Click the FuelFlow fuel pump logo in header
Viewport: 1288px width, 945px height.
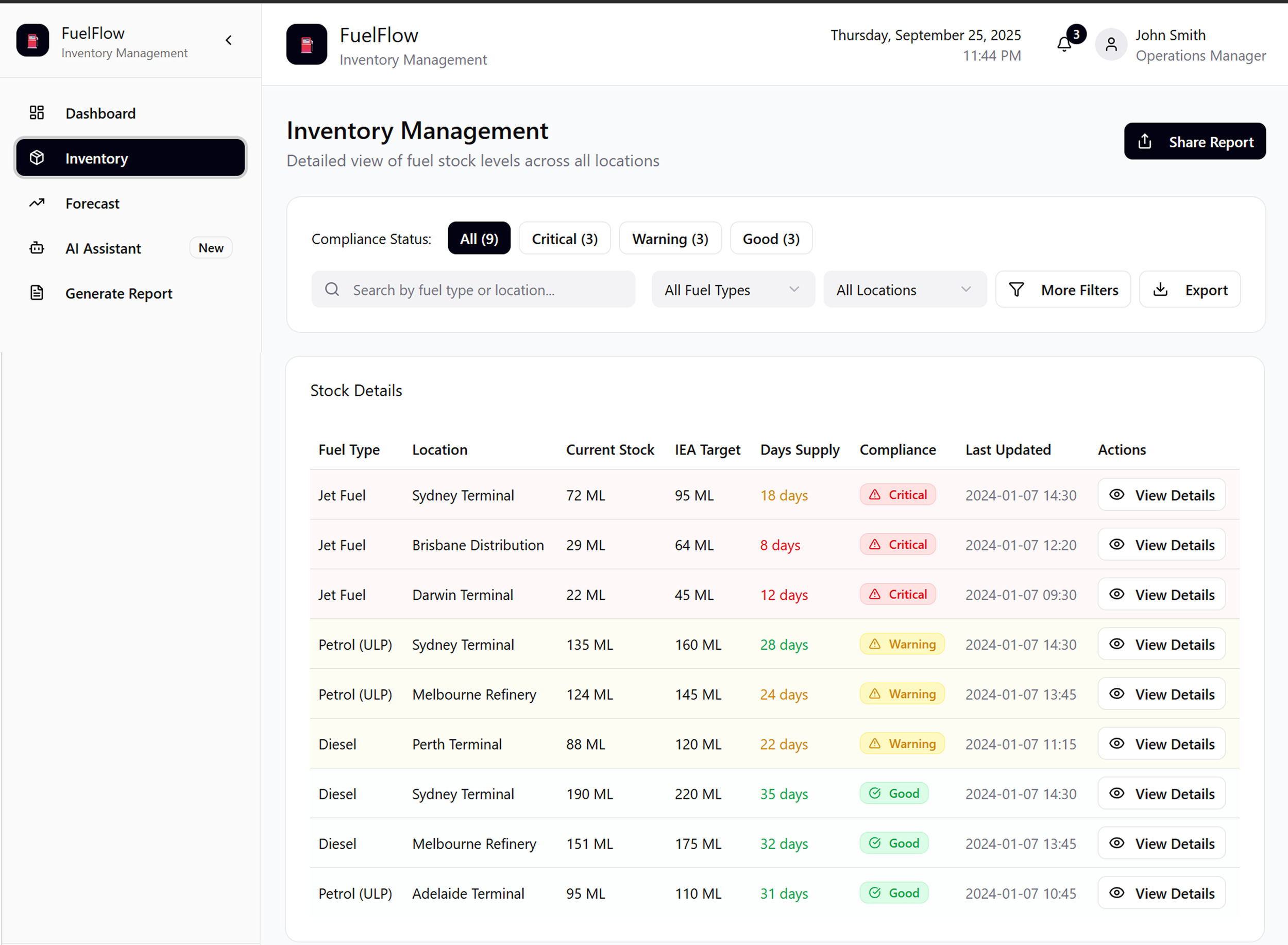coord(307,45)
